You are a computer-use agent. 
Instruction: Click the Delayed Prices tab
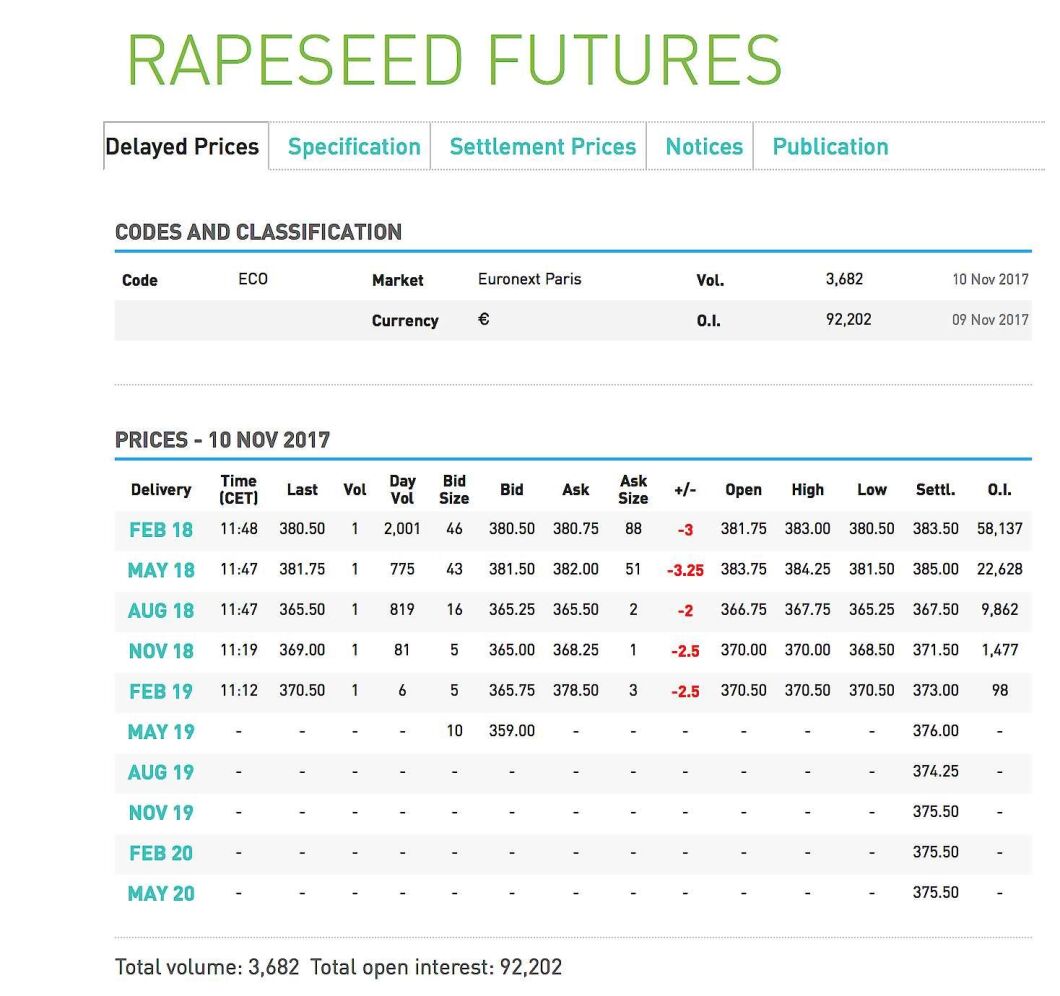[x=182, y=147]
